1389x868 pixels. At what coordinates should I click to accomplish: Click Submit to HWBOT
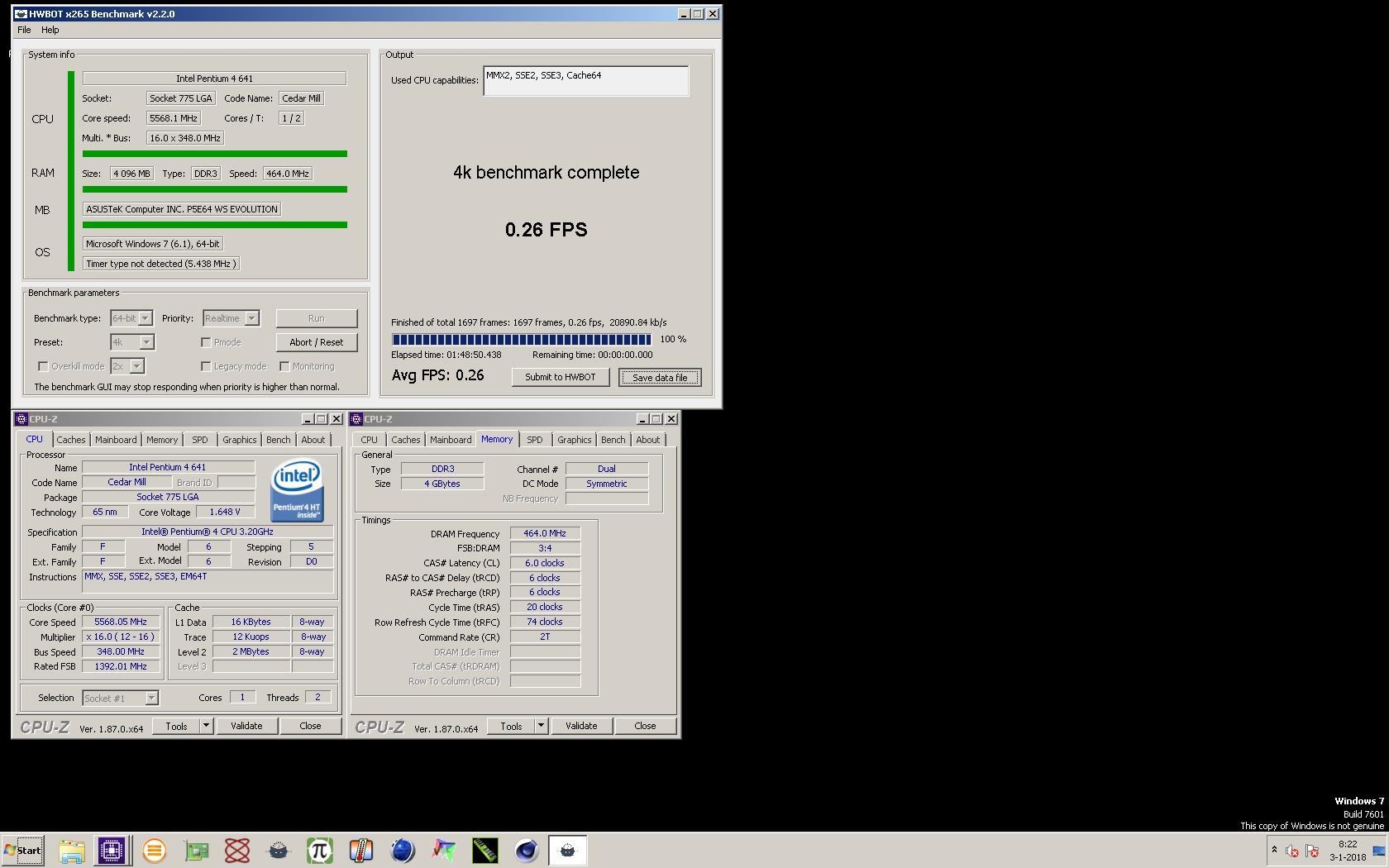[x=561, y=377]
